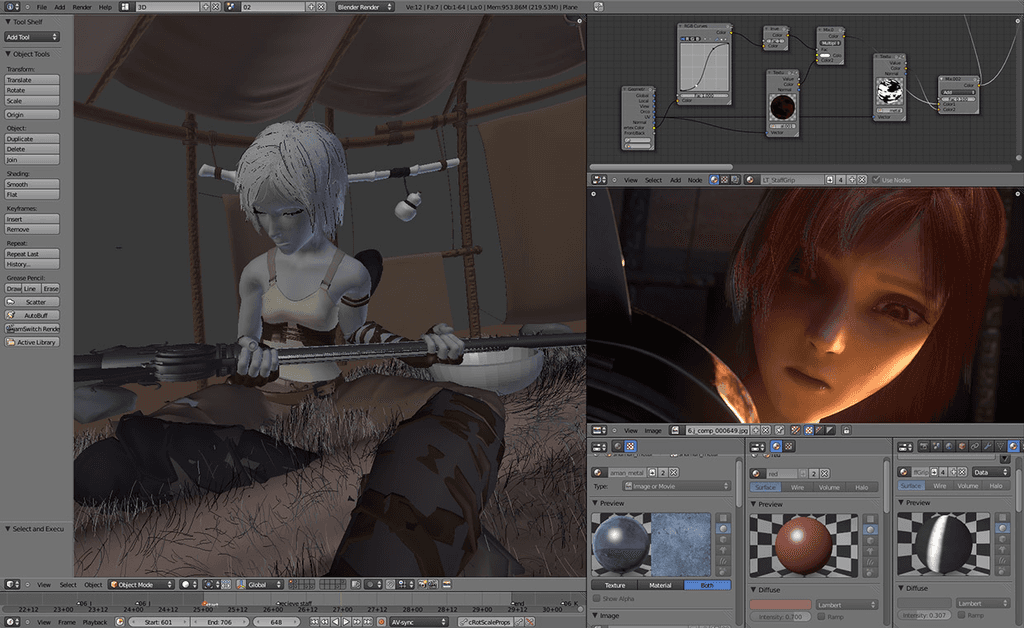Switch the red material display to Wire
The width and height of the screenshot is (1024, 628).
tap(796, 487)
